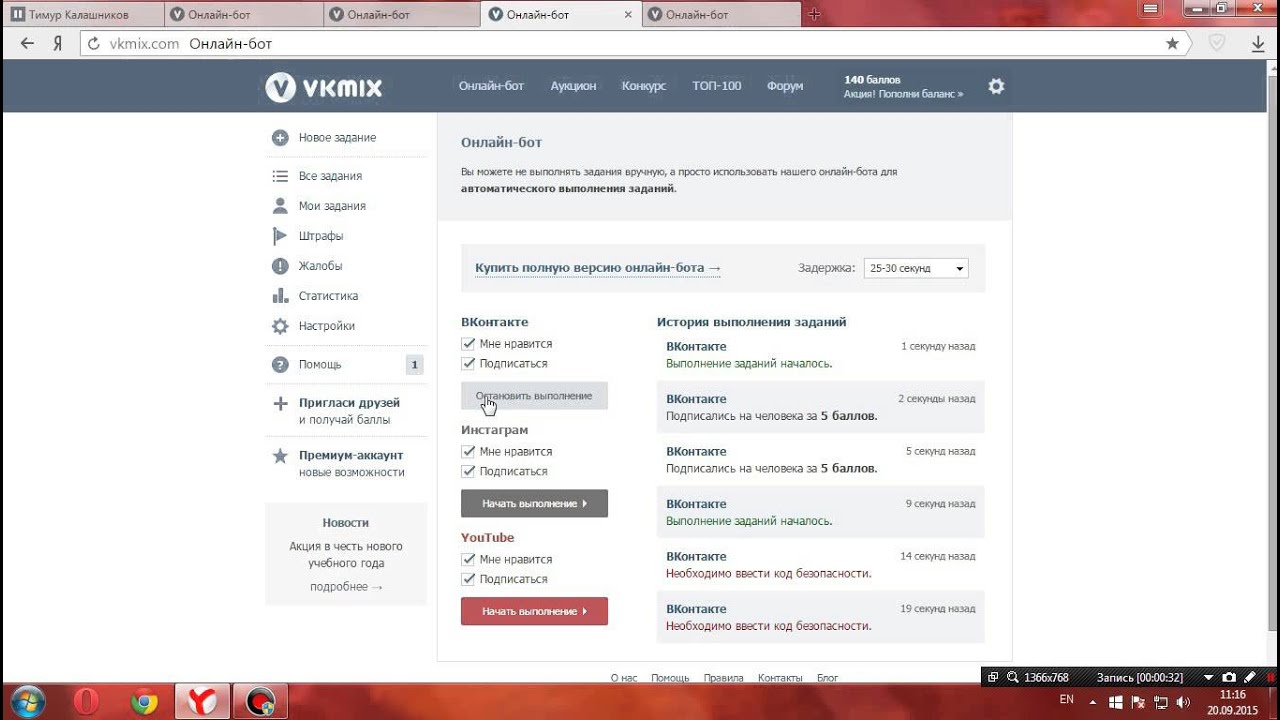Click the Премиум-аккаунт star icon
The width and height of the screenshot is (1280, 720).
coord(280,456)
